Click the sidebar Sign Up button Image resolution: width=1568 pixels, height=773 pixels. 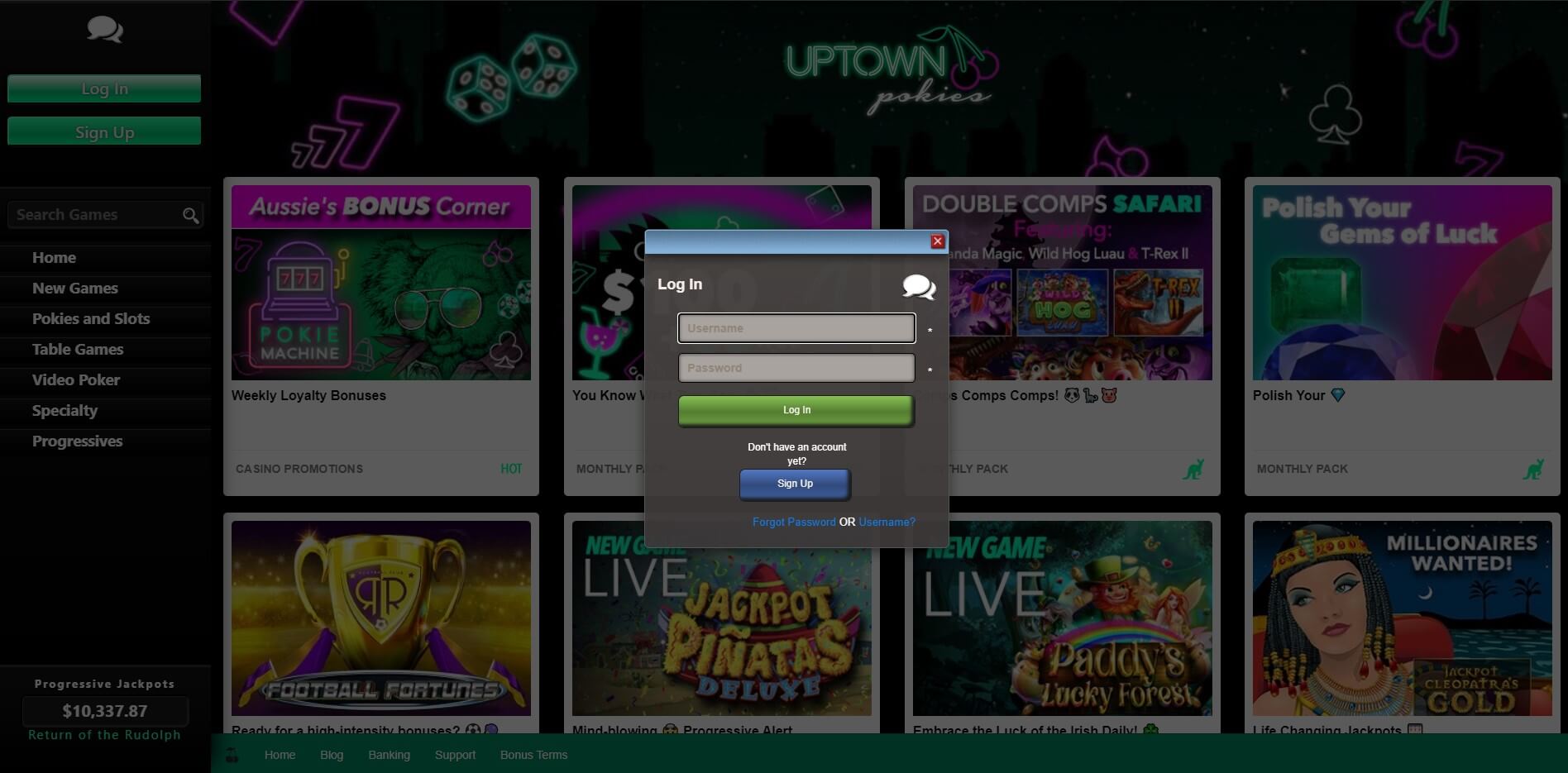click(x=104, y=131)
